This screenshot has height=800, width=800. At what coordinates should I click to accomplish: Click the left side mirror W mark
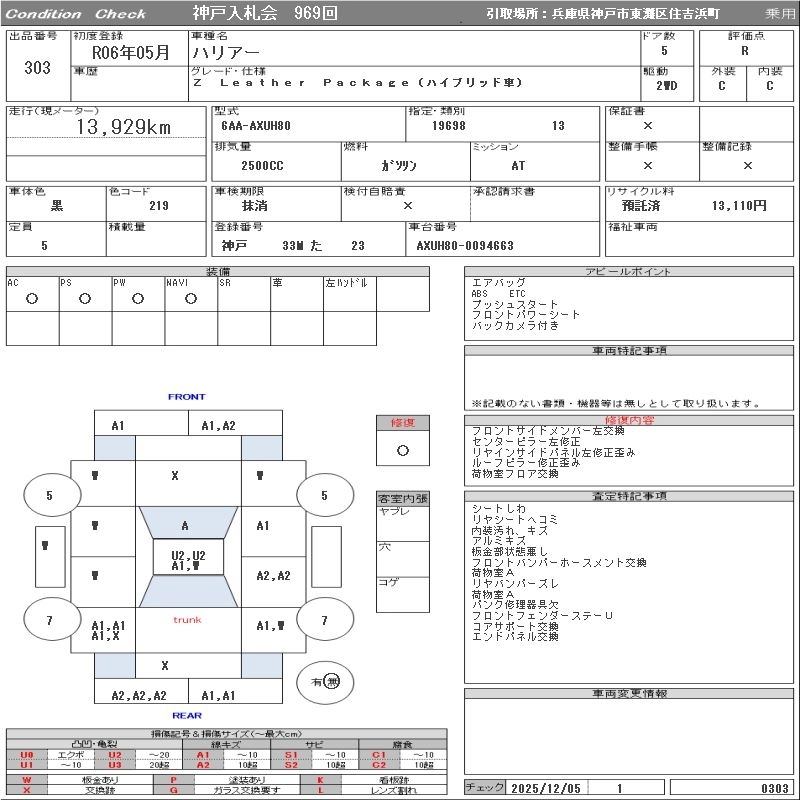(x=46, y=545)
